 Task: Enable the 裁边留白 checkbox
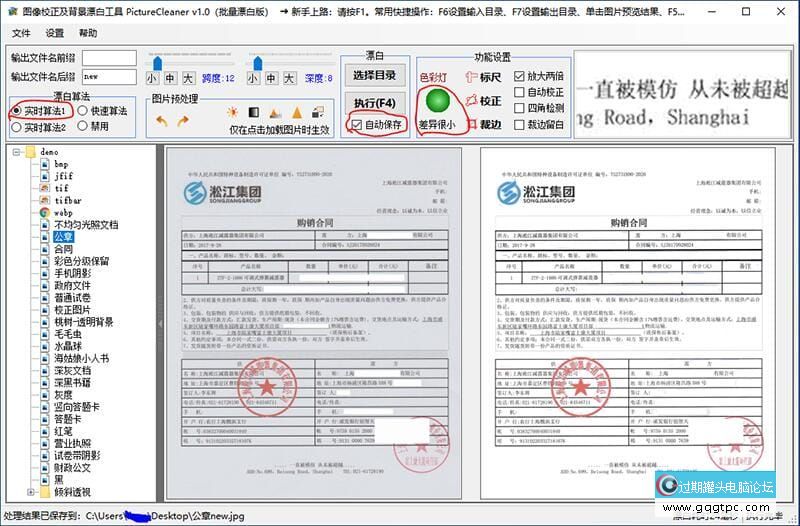point(519,124)
